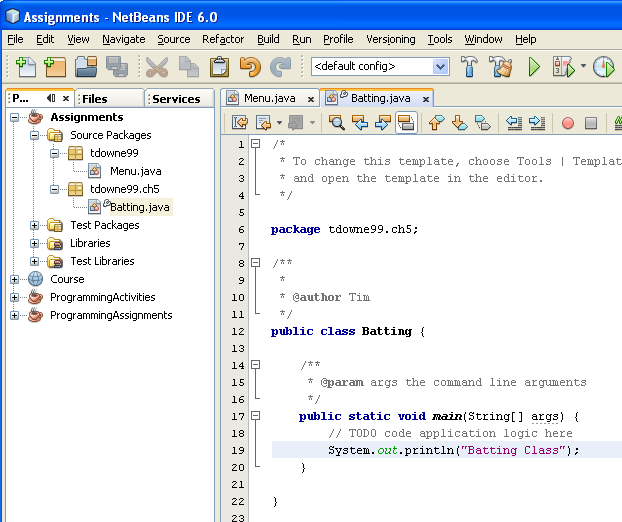Expand the ProgrammingActivities project node
The height and width of the screenshot is (522, 622).
[x=14, y=297]
